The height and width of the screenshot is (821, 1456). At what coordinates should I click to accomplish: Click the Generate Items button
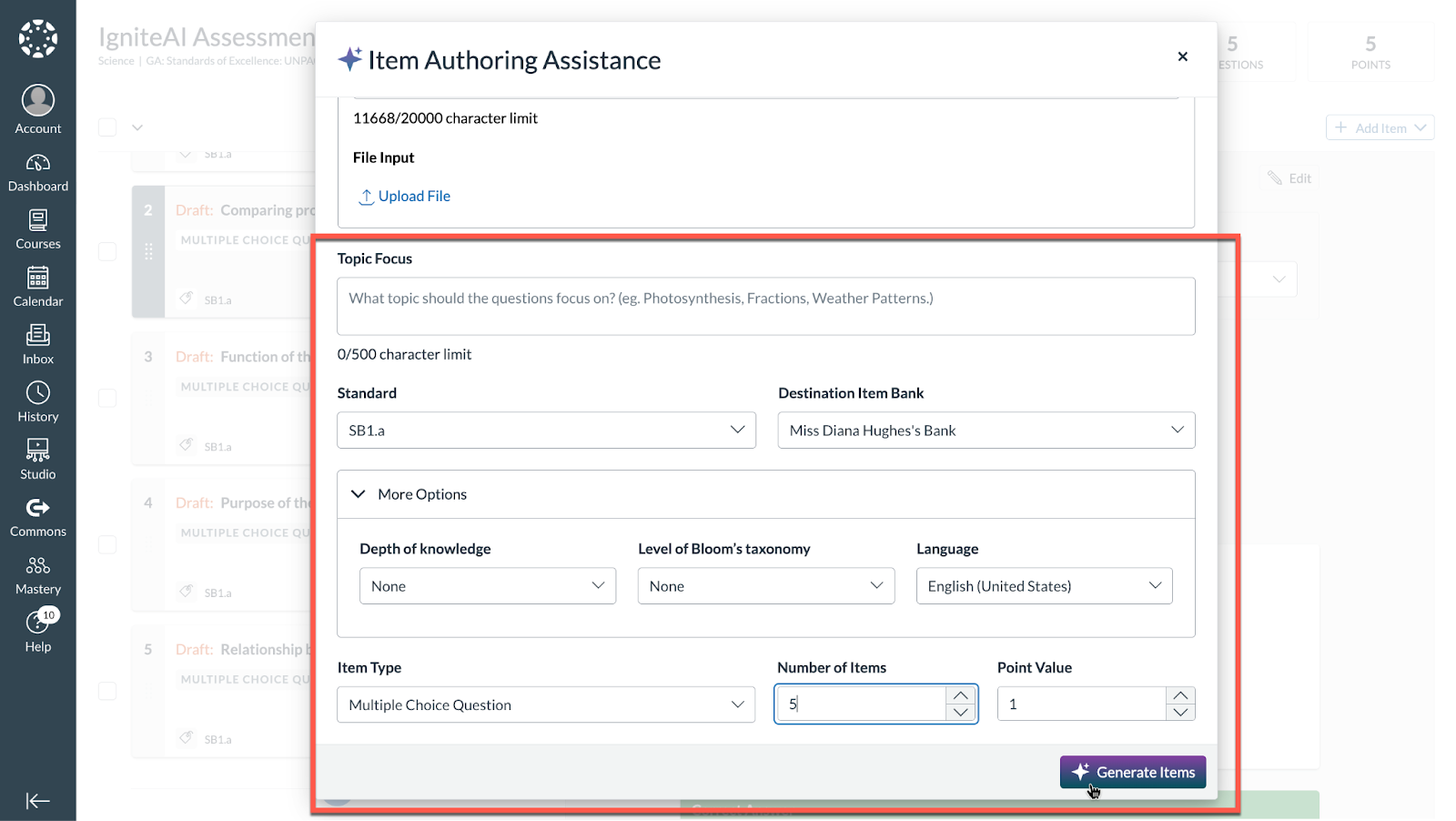point(1133,772)
